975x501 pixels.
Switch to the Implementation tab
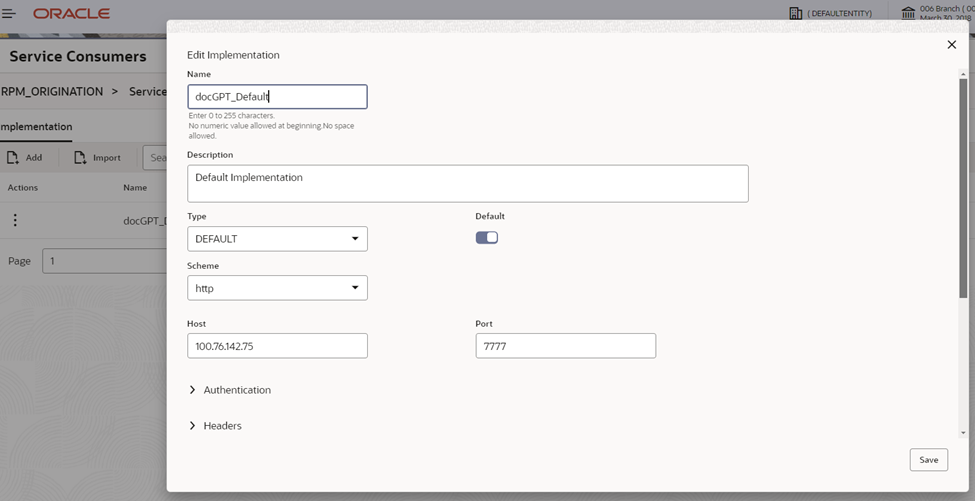click(36, 127)
